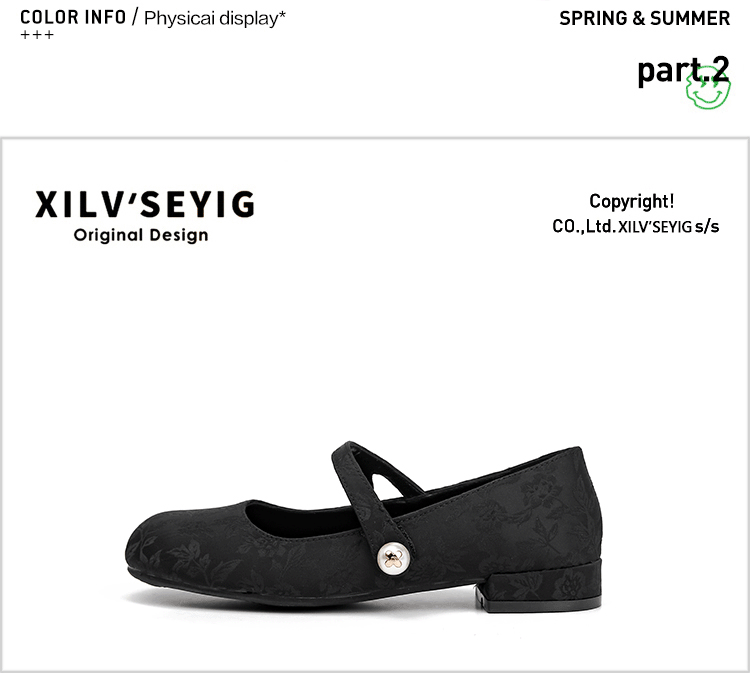
Task: Click the three plus signs under COLOR INFO
Action: 37,35
